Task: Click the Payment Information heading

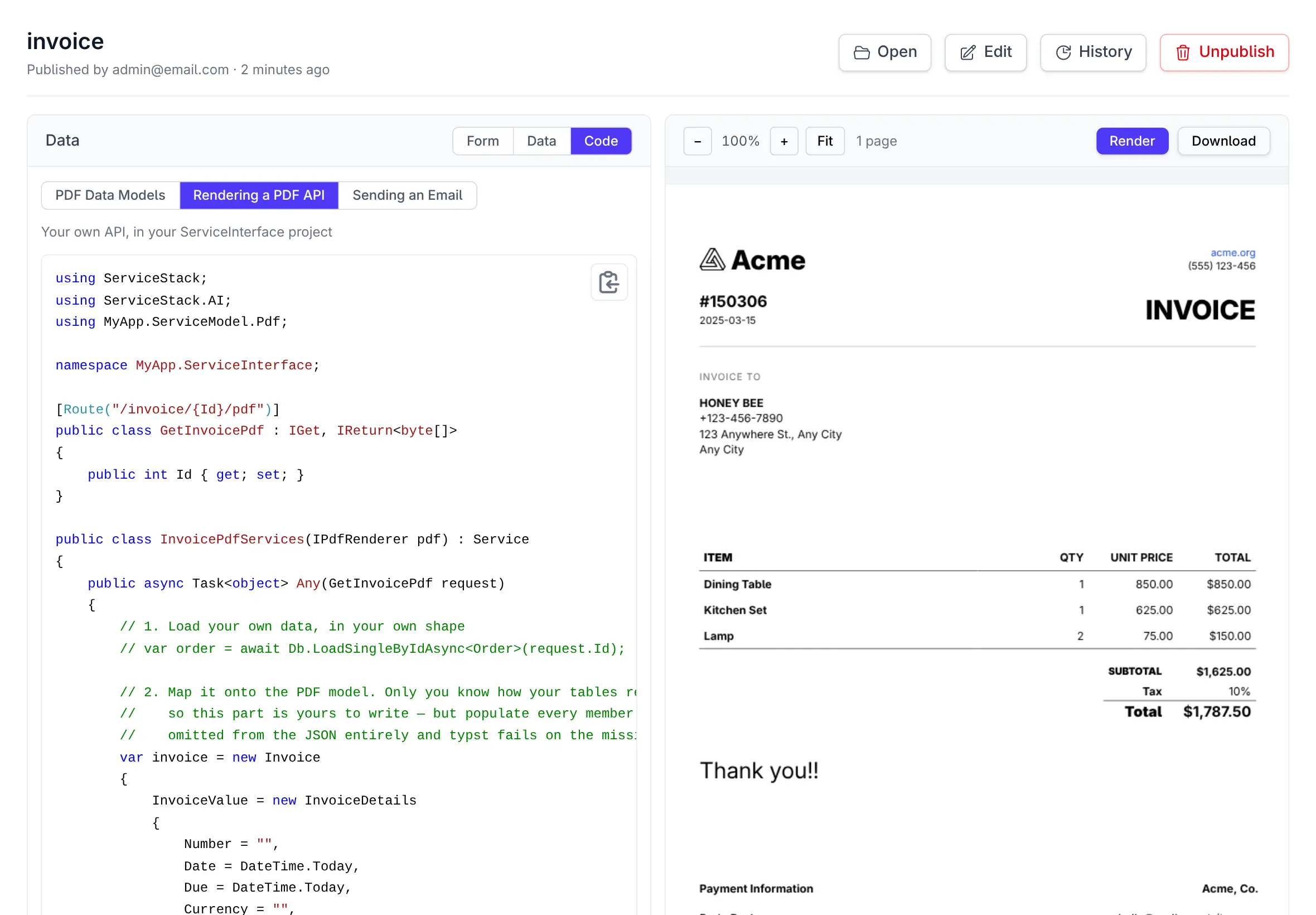Action: 756,889
